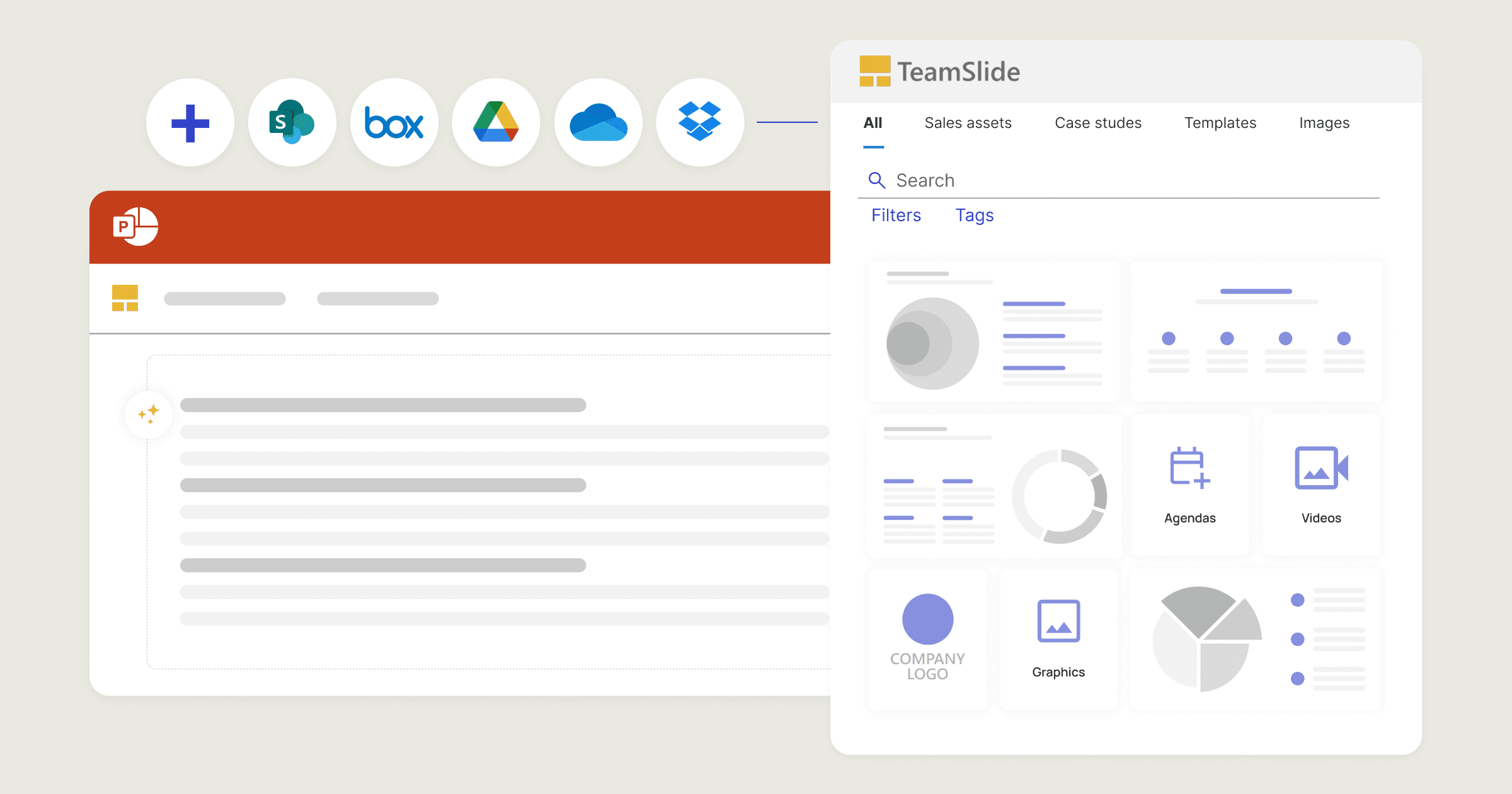Select the four-dot timeline slide thumbnail
The width and height of the screenshot is (1512, 794).
(1256, 331)
